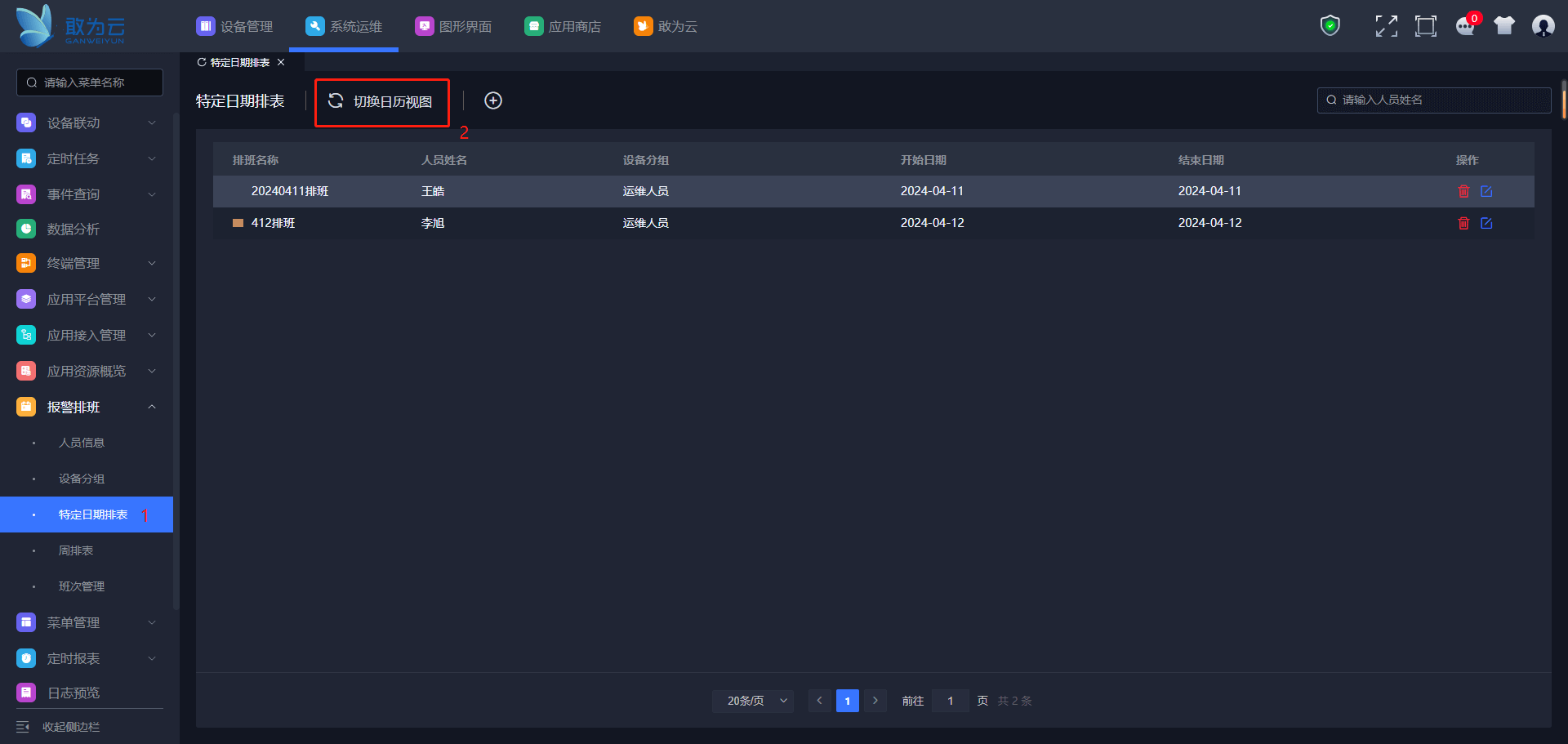The image size is (1568, 744).
Task: Toggle fullscreen with the expand arrows icon
Action: (x=1386, y=26)
